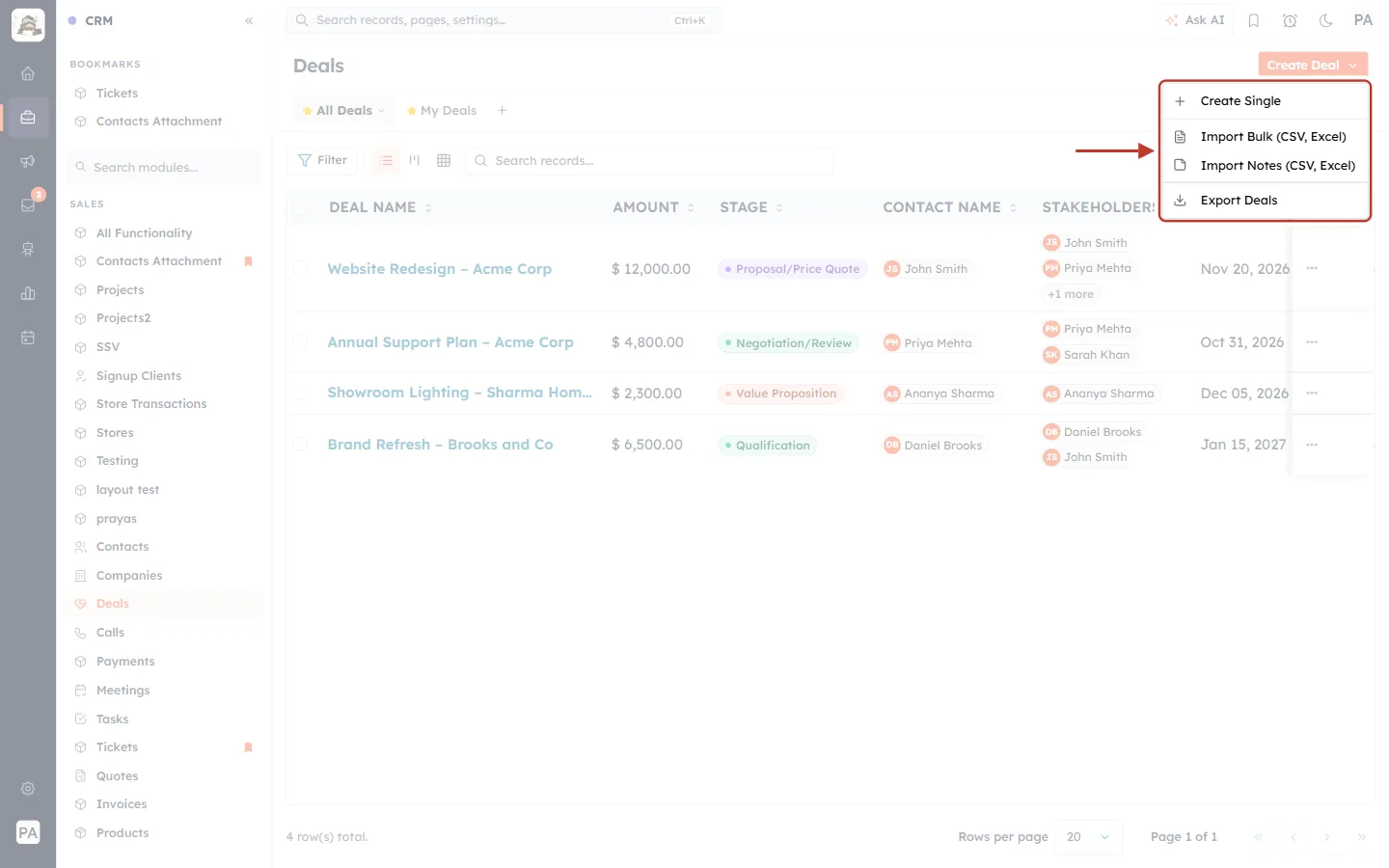Open the inbox icon with notification badge
Image resolution: width=1389 pixels, height=868 pixels.
pos(28,204)
